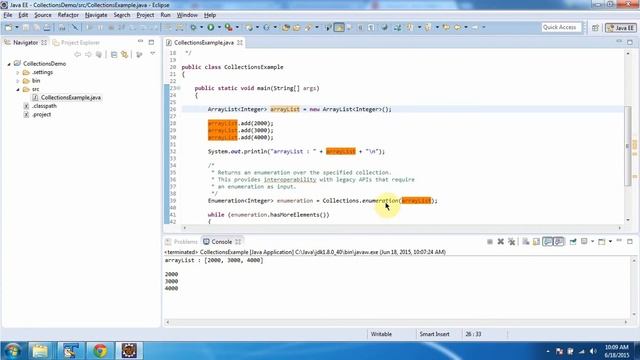Viewport: 640px width, 360px height.
Task: Click the Save toolbar icon
Action: tap(26, 28)
